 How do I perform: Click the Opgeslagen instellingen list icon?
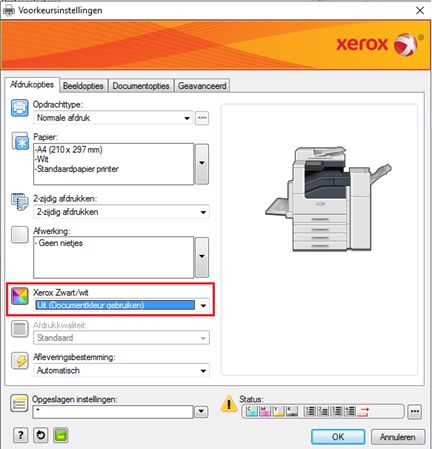19,404
